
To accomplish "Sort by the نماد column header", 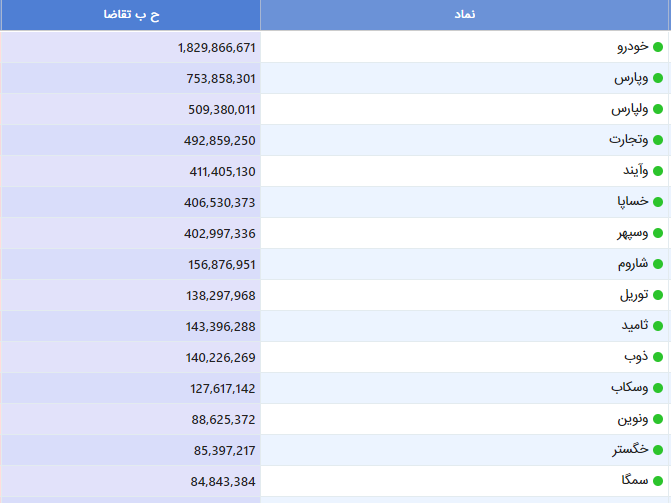I will pos(465,15).
